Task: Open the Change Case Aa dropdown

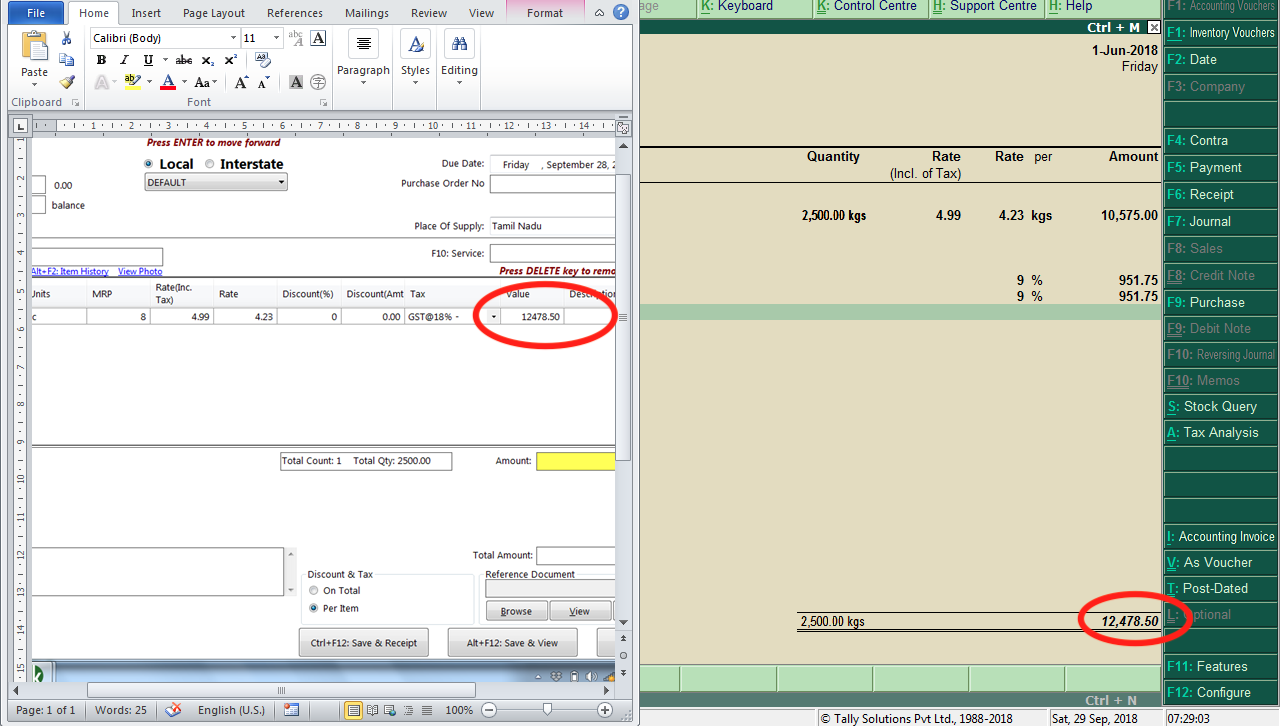Action: (x=206, y=82)
